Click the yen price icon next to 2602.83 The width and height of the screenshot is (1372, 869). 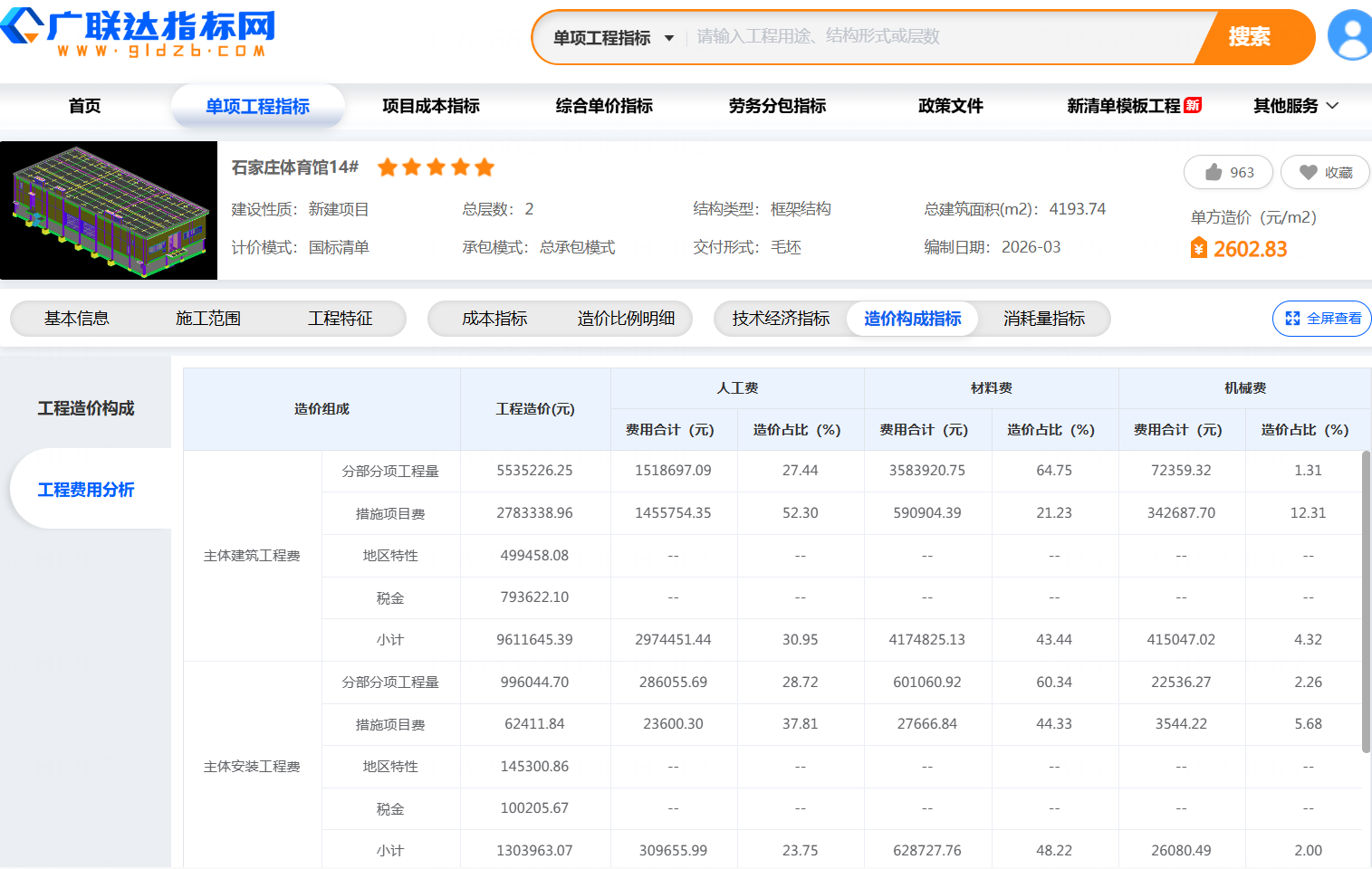[1199, 248]
